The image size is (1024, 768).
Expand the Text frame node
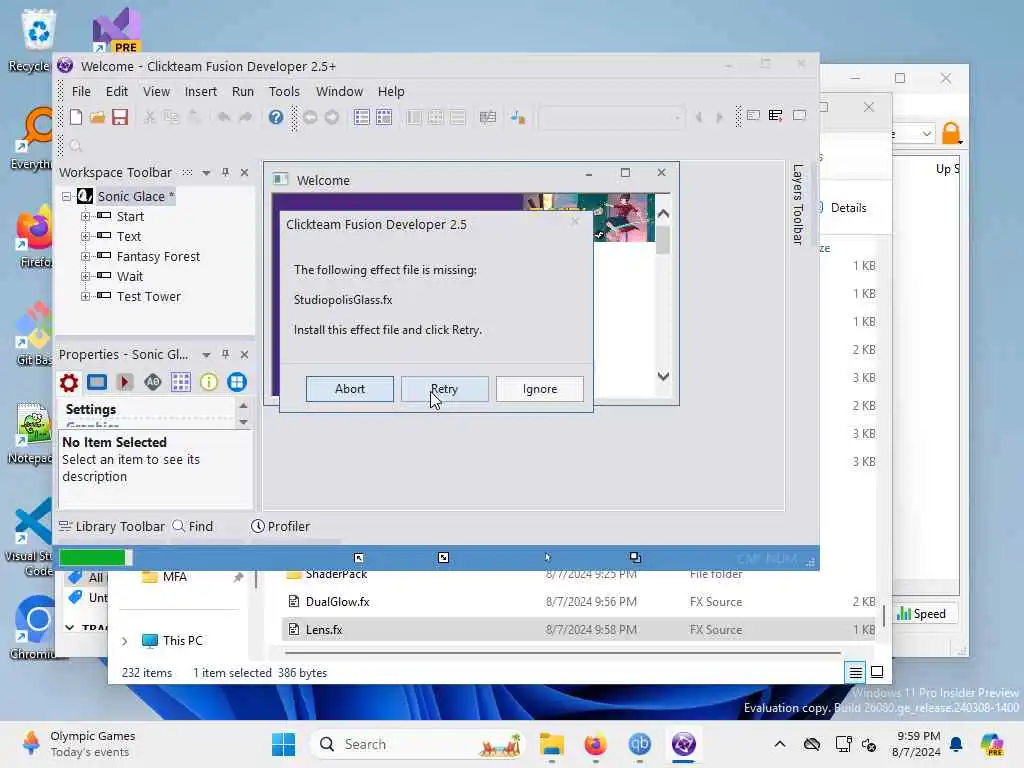click(85, 236)
